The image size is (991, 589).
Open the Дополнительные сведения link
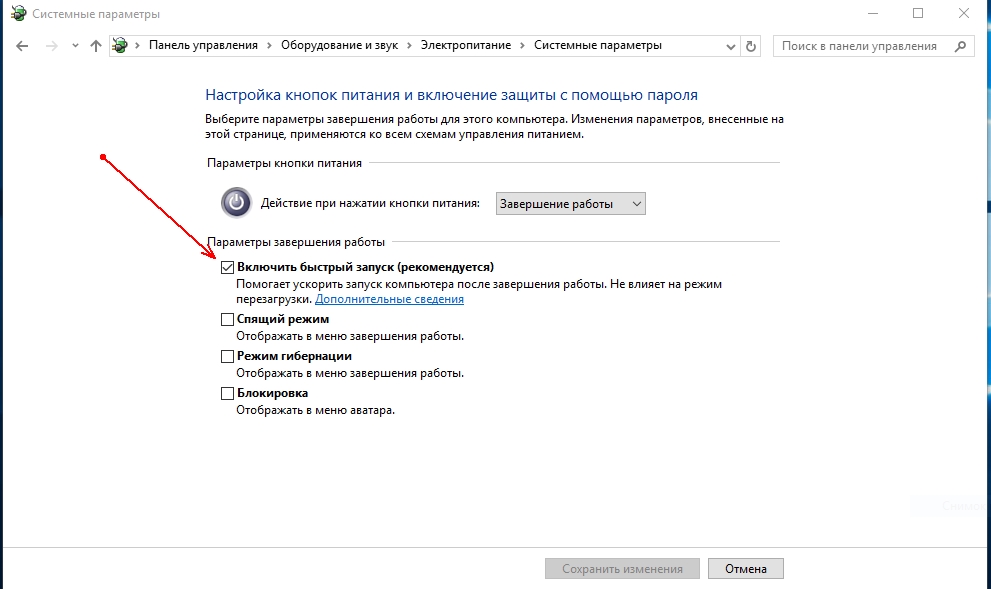click(x=389, y=299)
